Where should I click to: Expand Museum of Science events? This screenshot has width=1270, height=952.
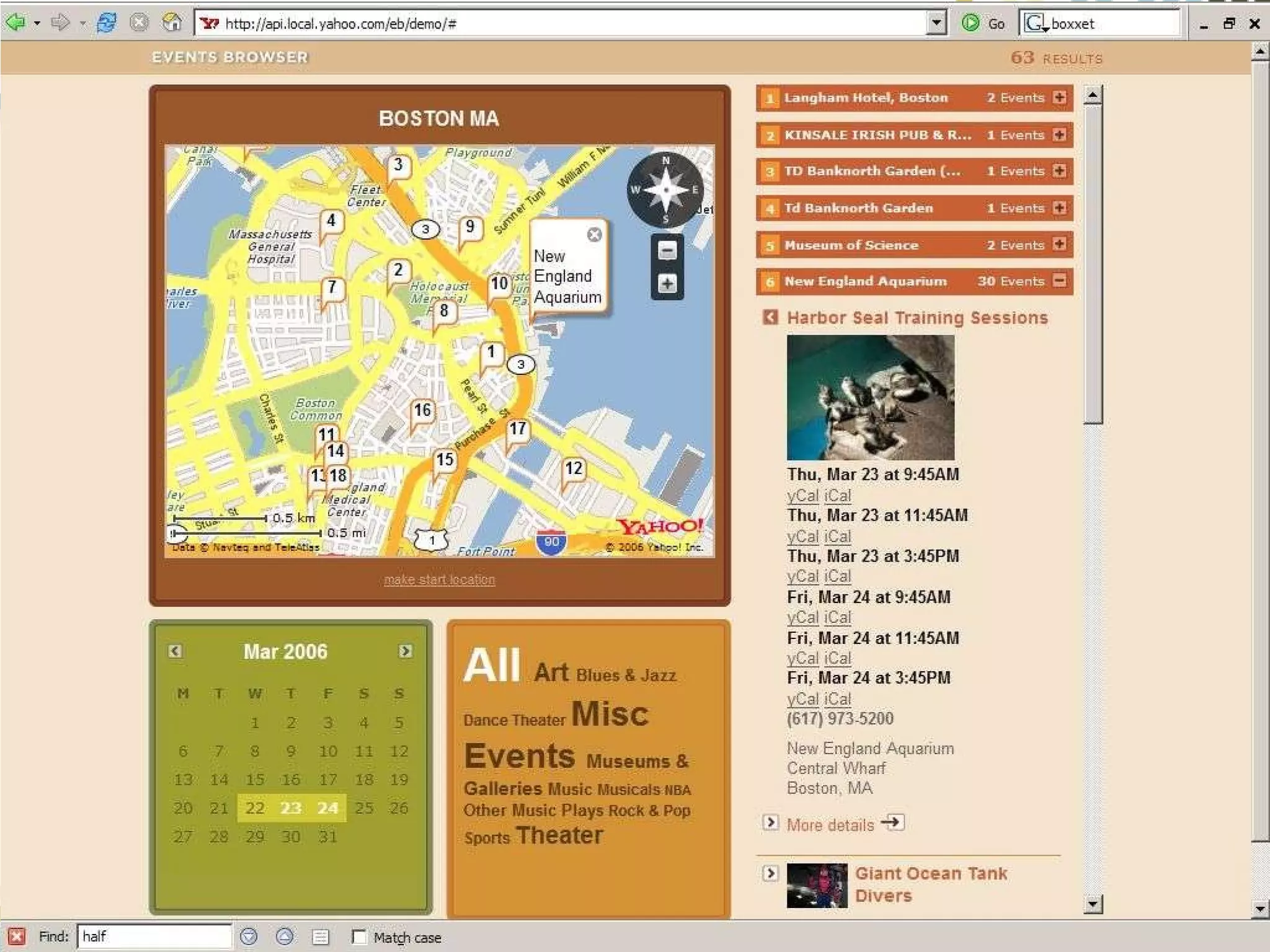click(x=1060, y=244)
